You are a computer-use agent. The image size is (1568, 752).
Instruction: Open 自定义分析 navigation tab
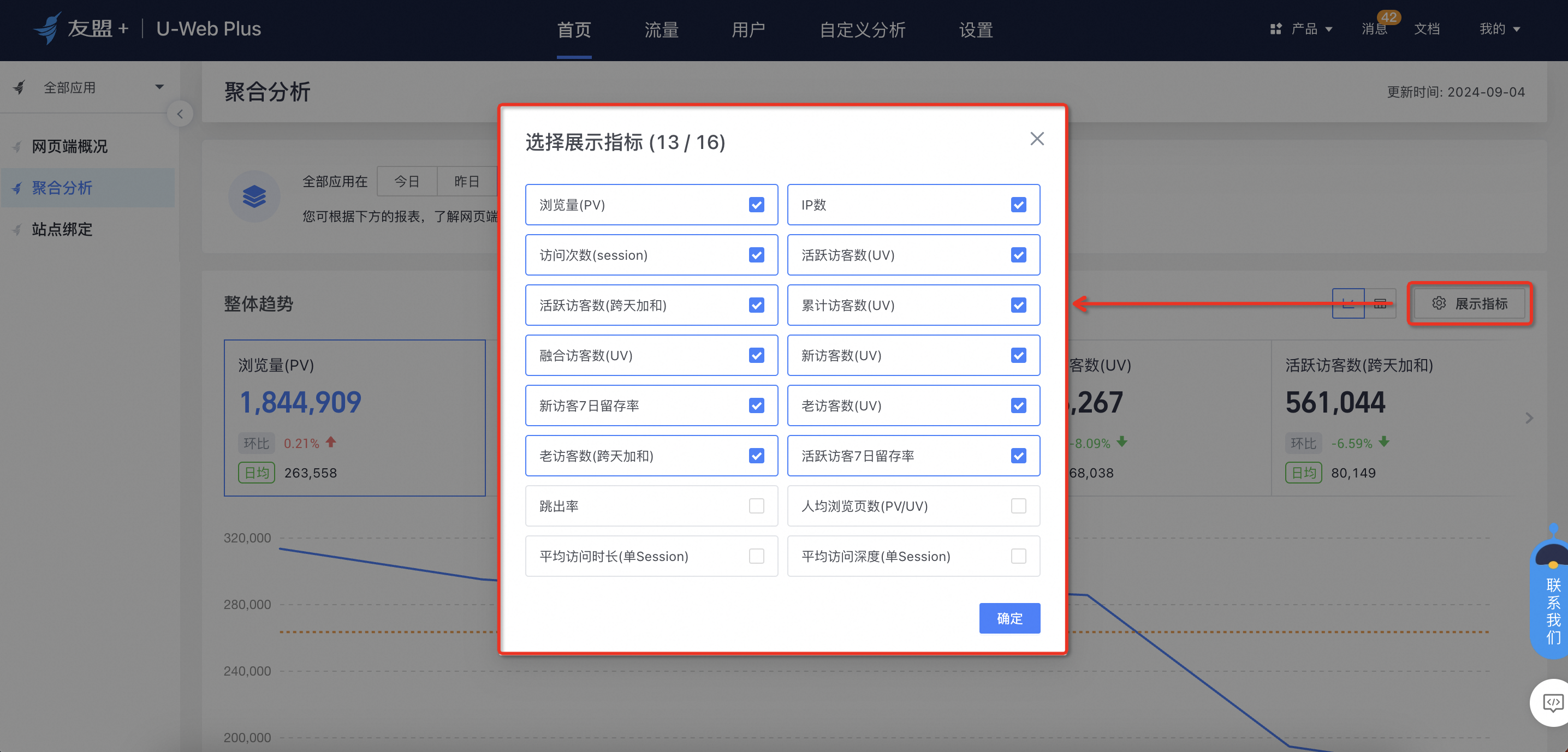click(x=863, y=29)
